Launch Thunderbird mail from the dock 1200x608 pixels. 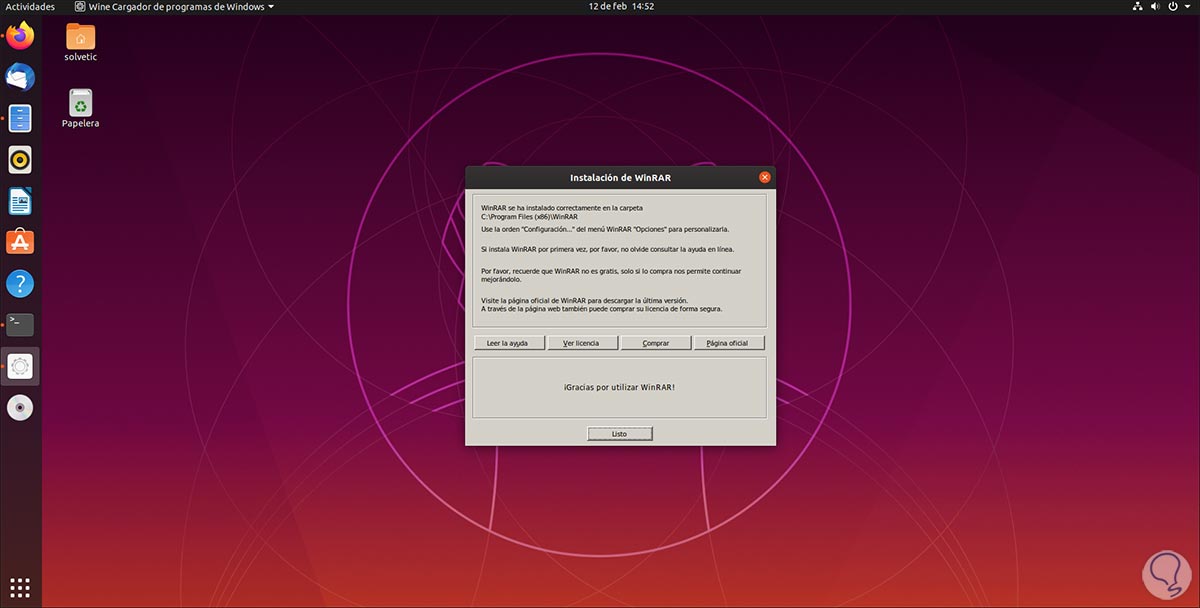pyautogui.click(x=20, y=77)
